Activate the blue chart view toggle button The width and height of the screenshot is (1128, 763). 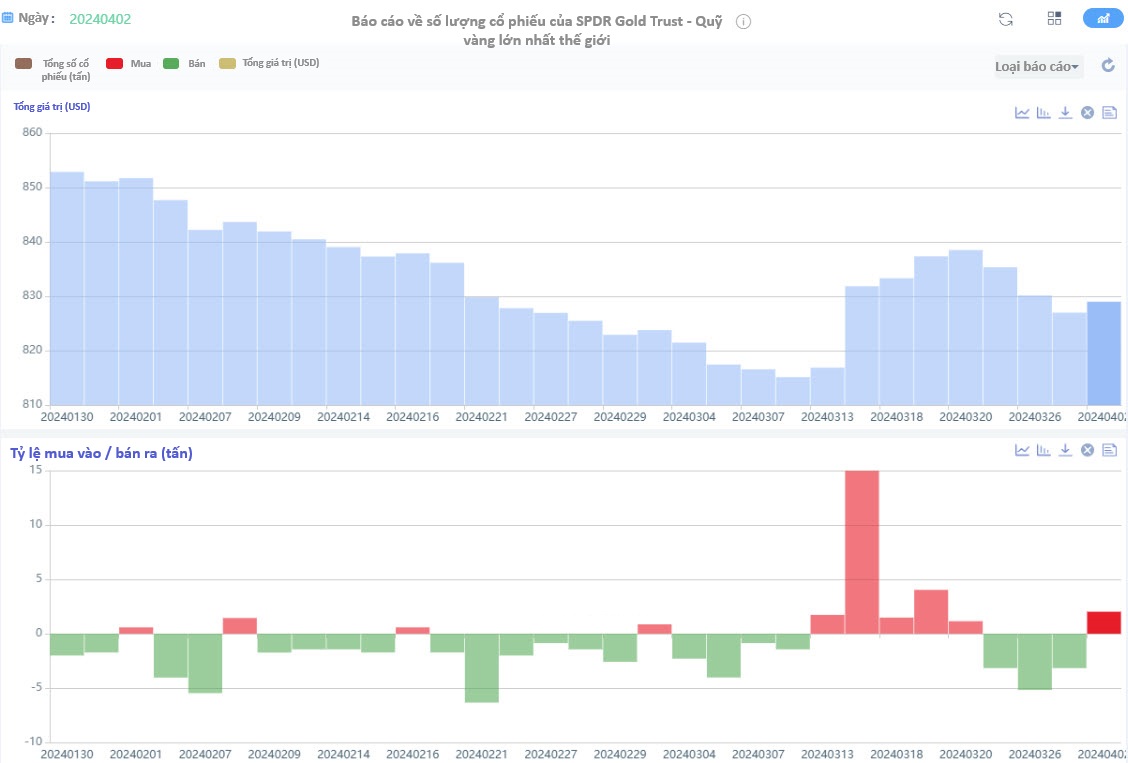[x=1103, y=19]
